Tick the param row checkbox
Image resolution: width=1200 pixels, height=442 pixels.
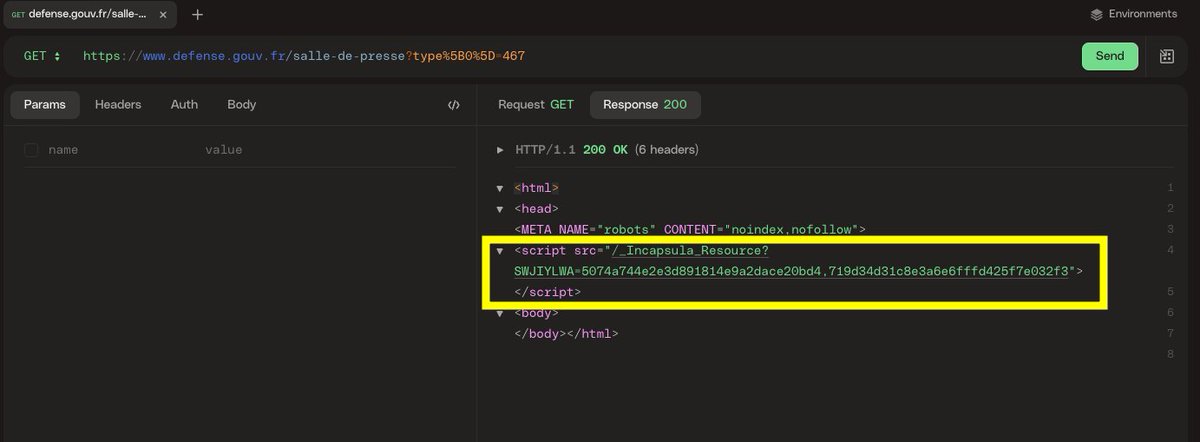(31, 150)
